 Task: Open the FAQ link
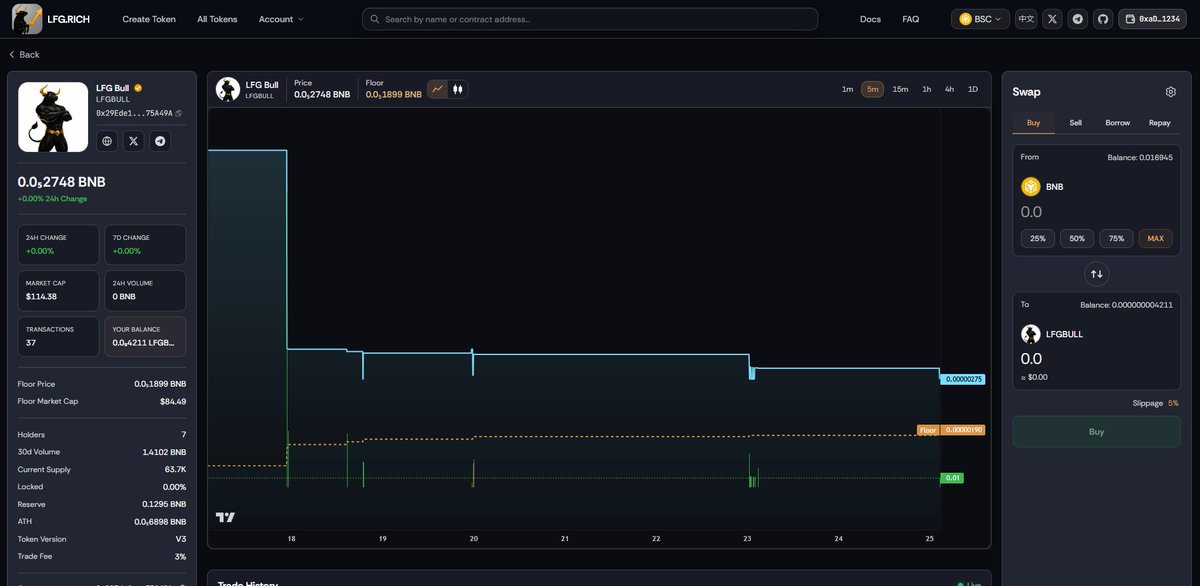[x=910, y=19]
